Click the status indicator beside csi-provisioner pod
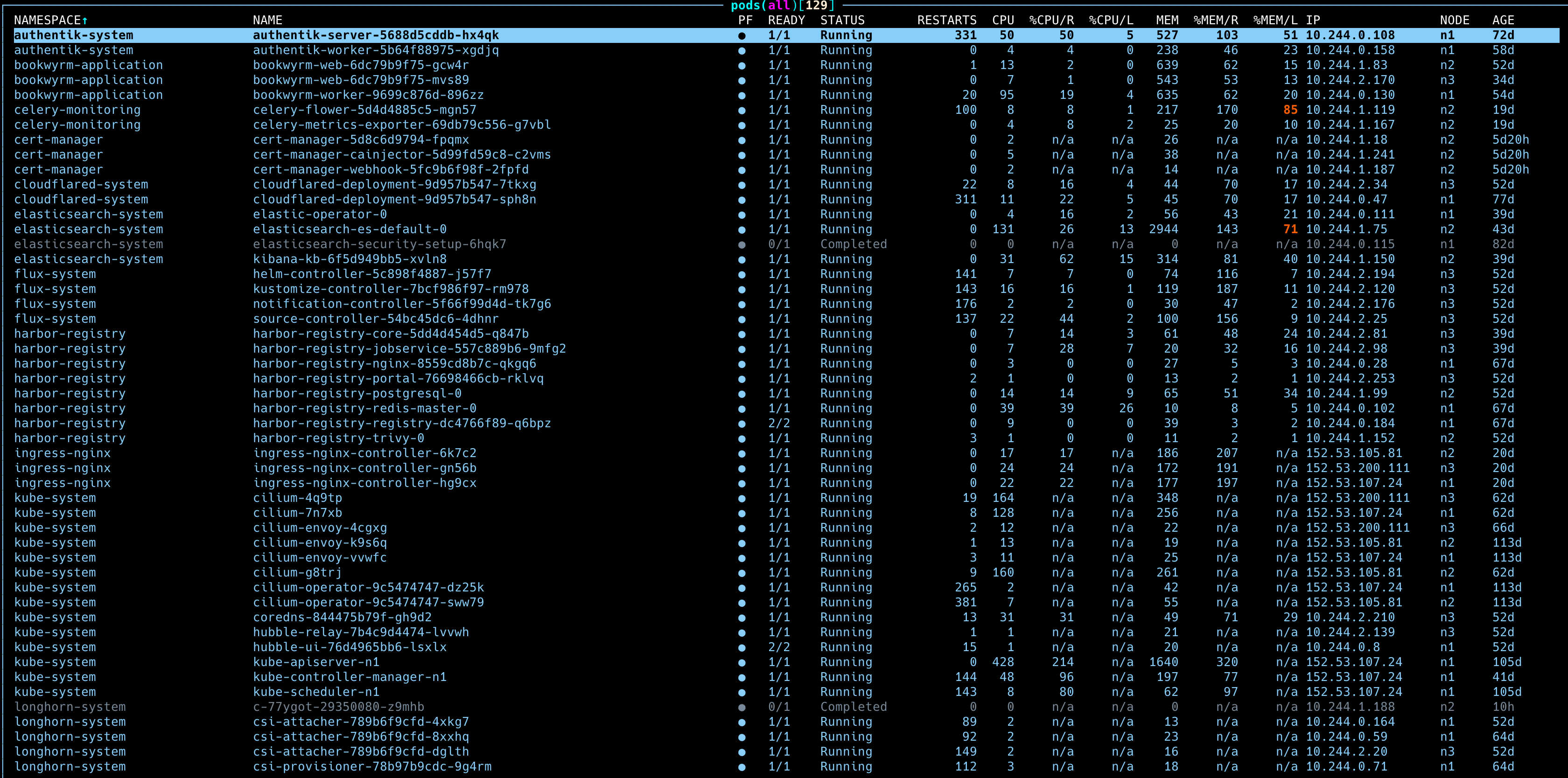1568x778 pixels. [742, 766]
